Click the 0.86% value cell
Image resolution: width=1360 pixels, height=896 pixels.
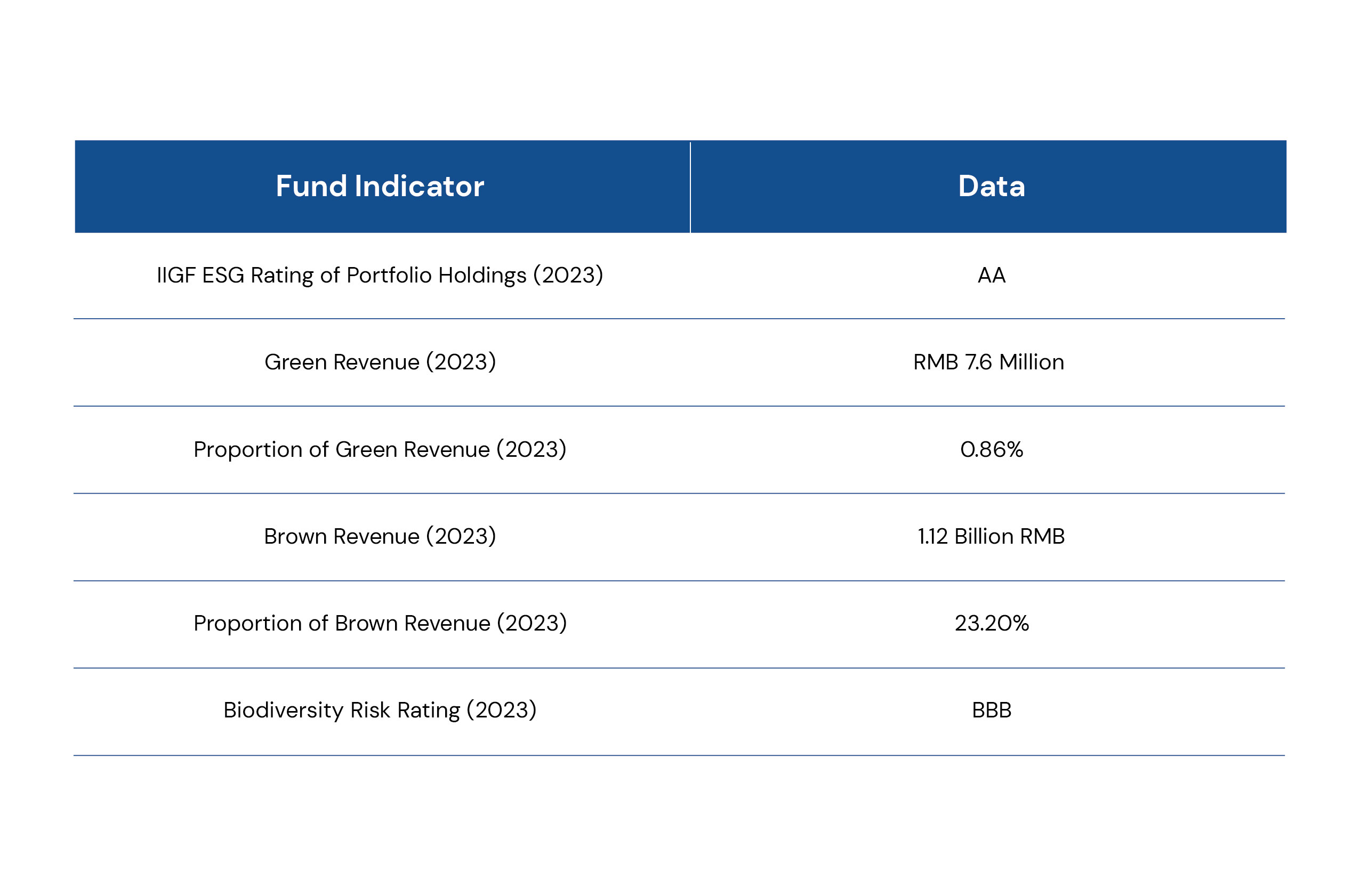pyautogui.click(x=992, y=450)
